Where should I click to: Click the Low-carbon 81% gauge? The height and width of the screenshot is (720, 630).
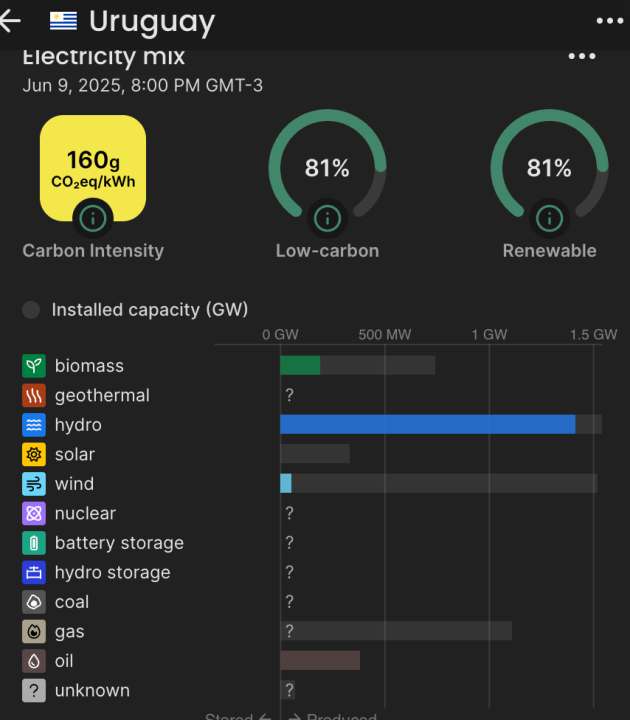click(x=327, y=168)
